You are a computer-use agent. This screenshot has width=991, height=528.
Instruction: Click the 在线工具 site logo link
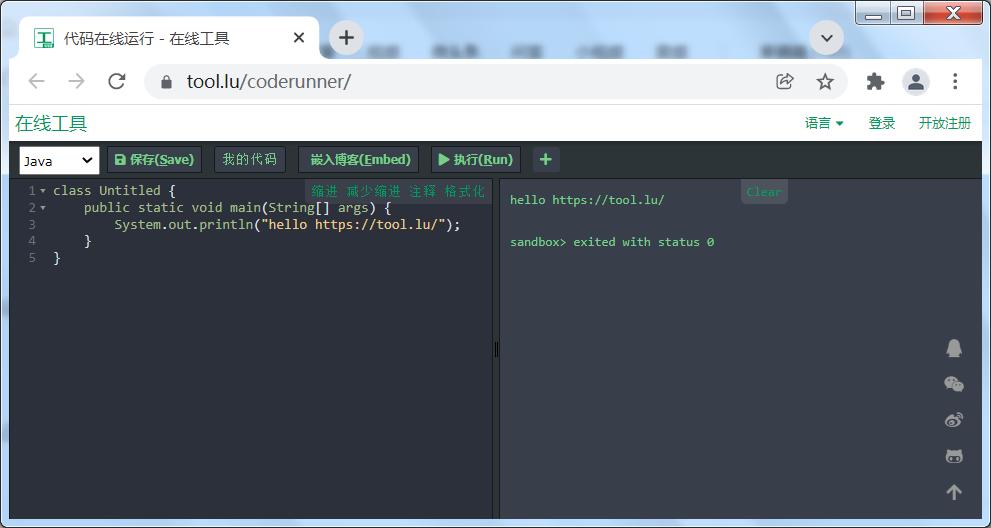51,123
